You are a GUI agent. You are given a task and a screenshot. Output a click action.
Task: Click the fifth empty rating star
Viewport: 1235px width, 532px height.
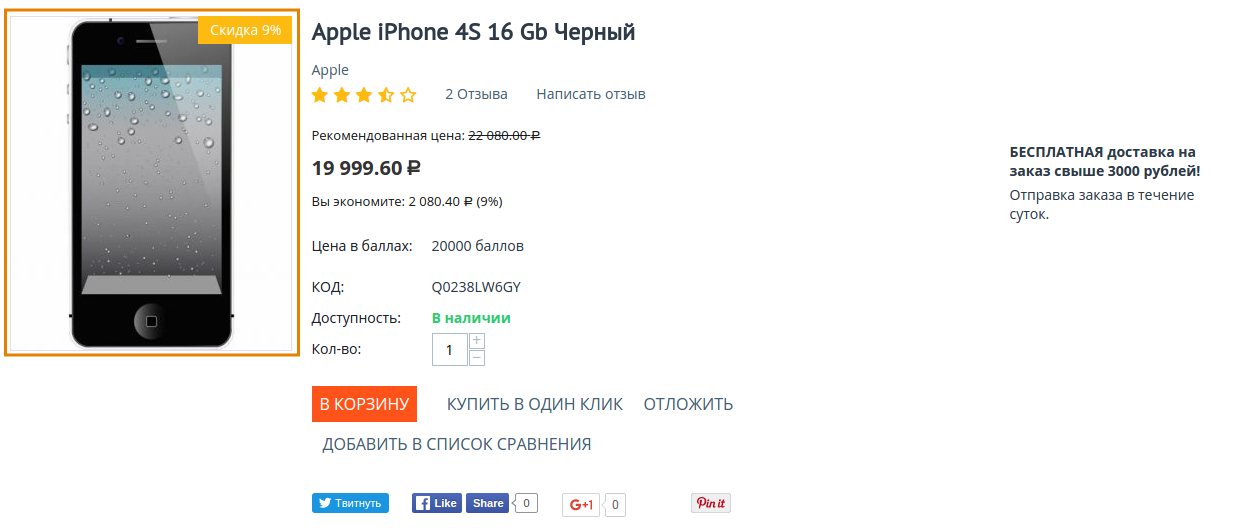click(408, 95)
